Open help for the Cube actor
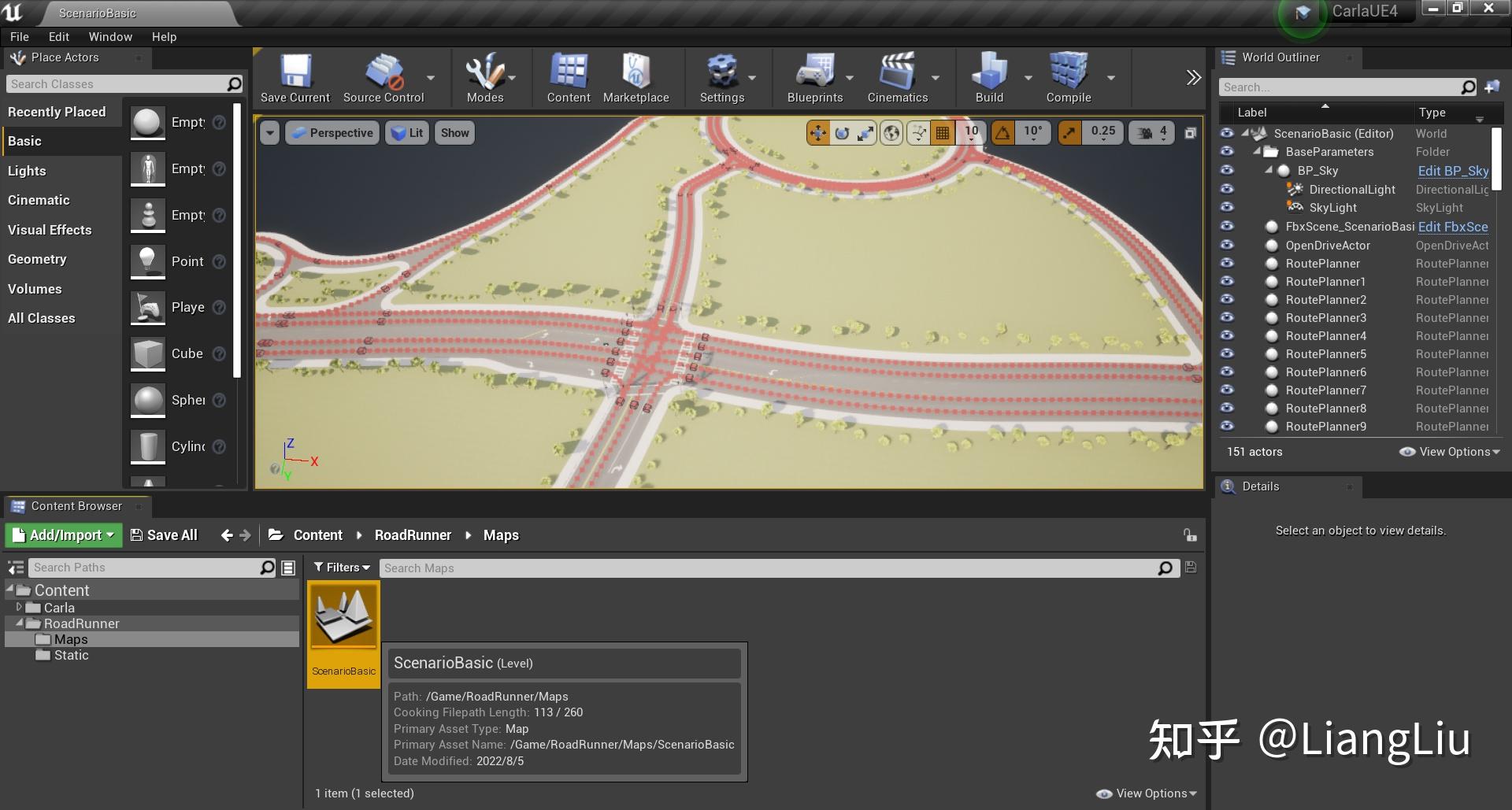Viewport: 1512px width, 810px height. (x=220, y=354)
